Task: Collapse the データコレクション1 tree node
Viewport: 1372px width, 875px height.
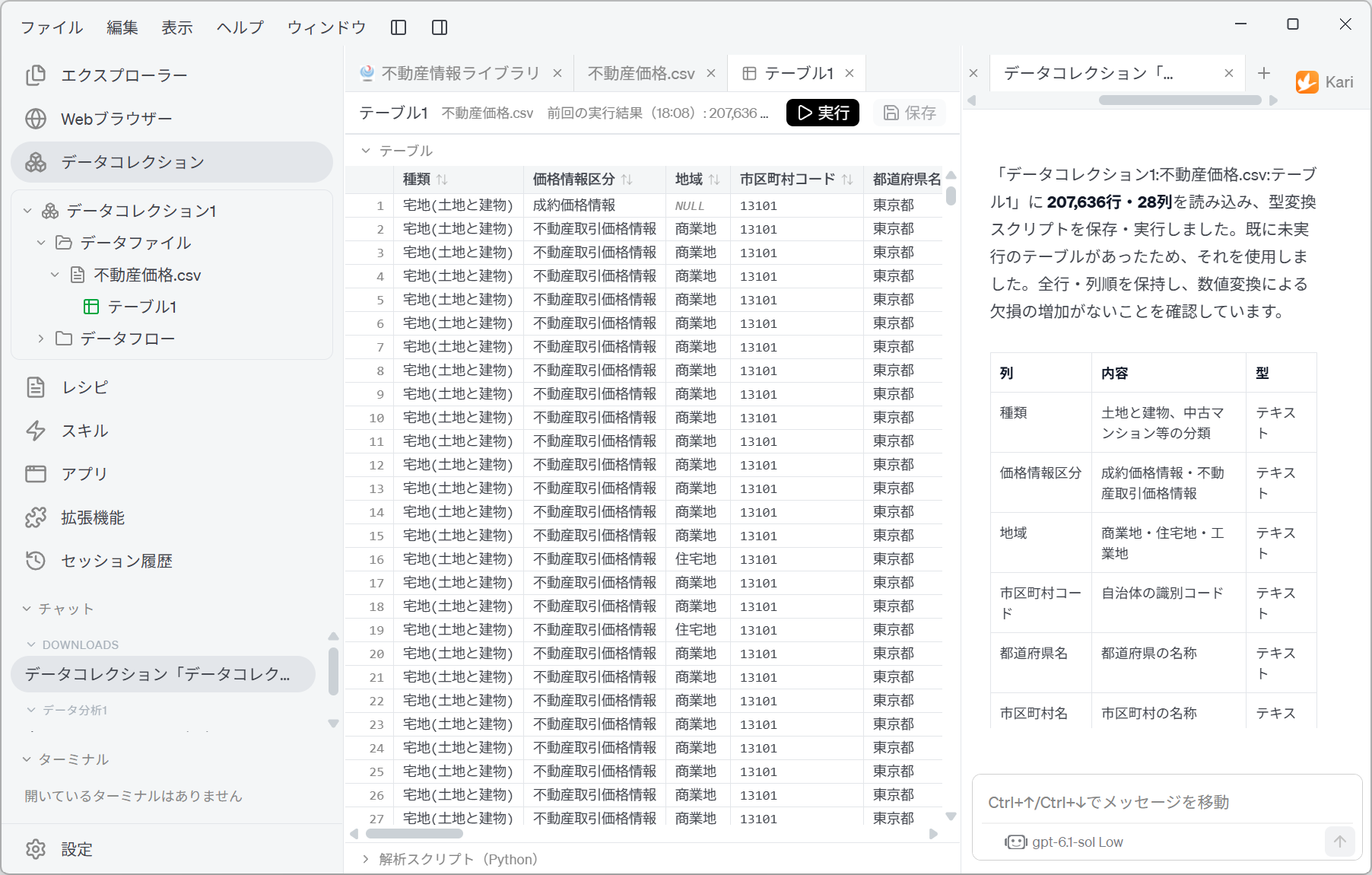Action: [x=27, y=211]
